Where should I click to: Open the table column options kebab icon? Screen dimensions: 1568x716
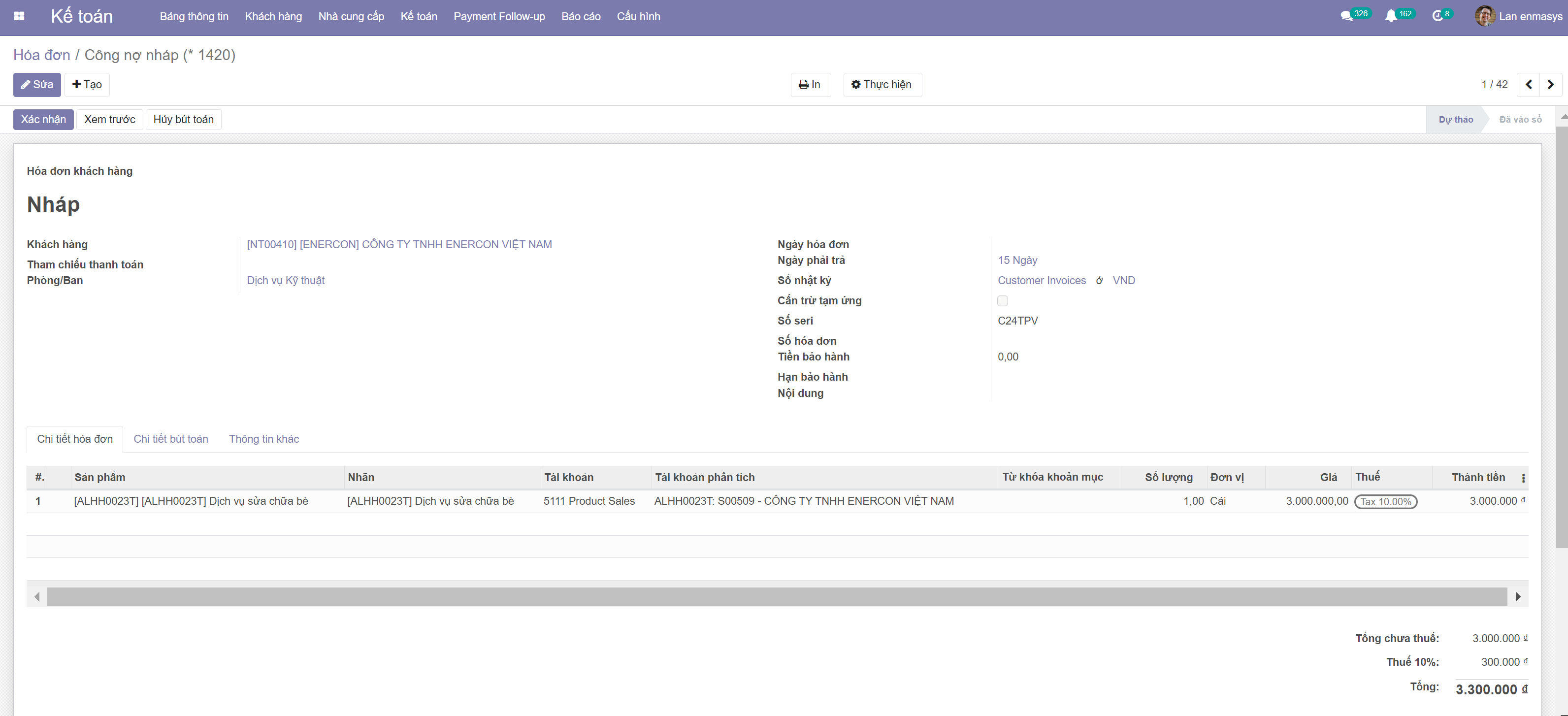(x=1523, y=479)
